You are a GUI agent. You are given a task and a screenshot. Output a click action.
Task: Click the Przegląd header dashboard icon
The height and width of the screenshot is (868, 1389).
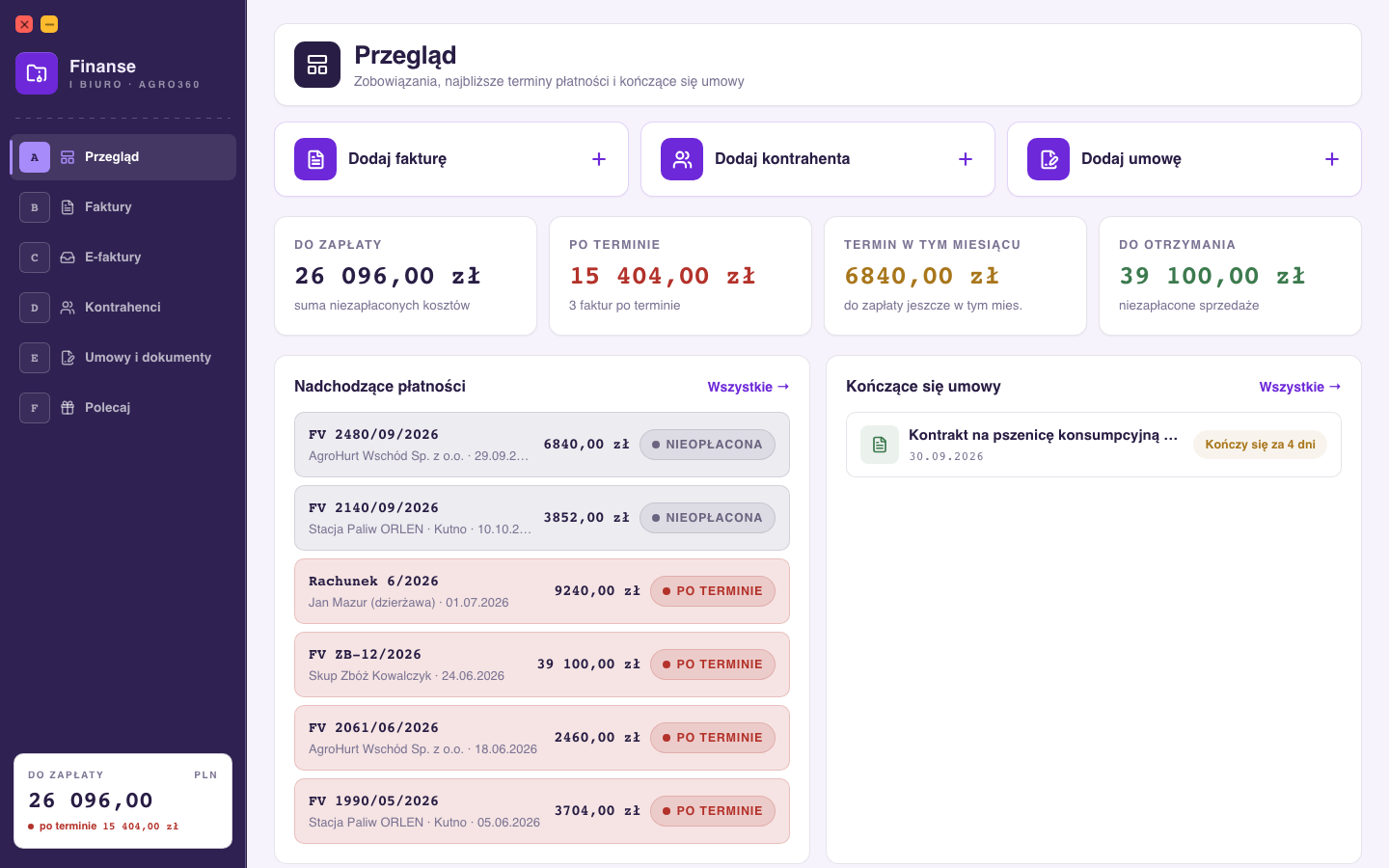click(317, 65)
